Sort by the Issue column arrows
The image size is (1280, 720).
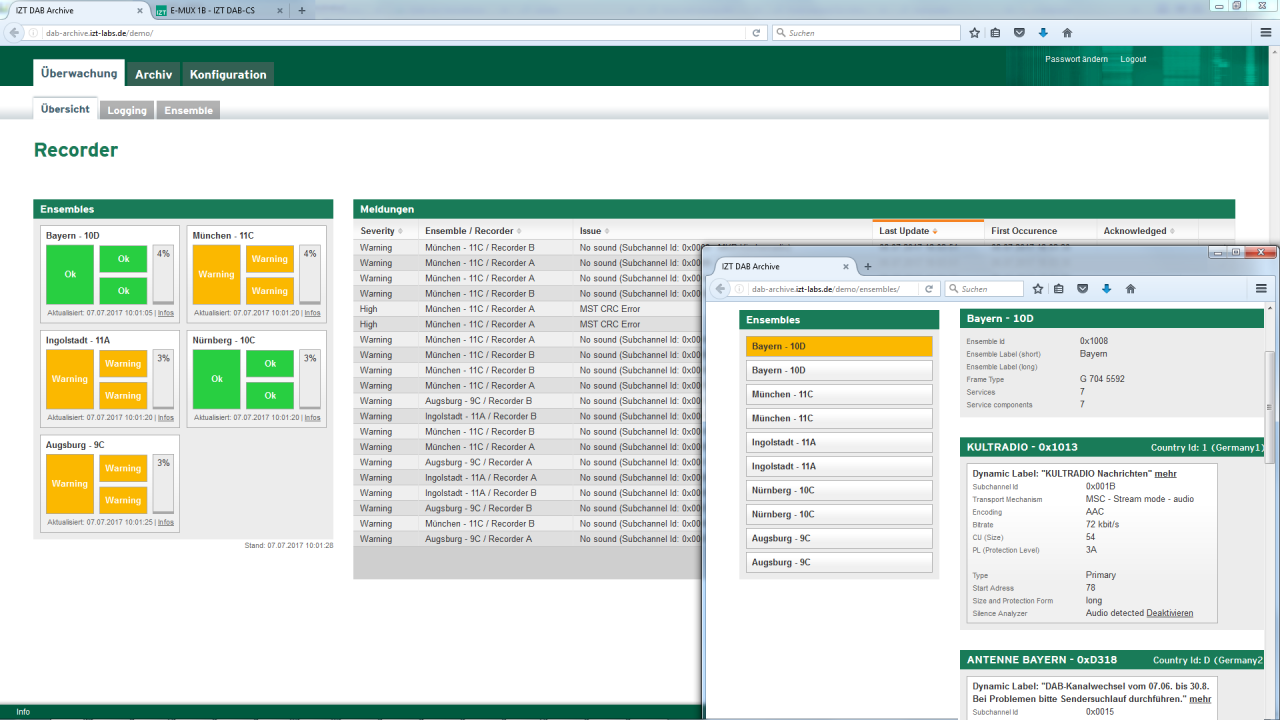609,231
